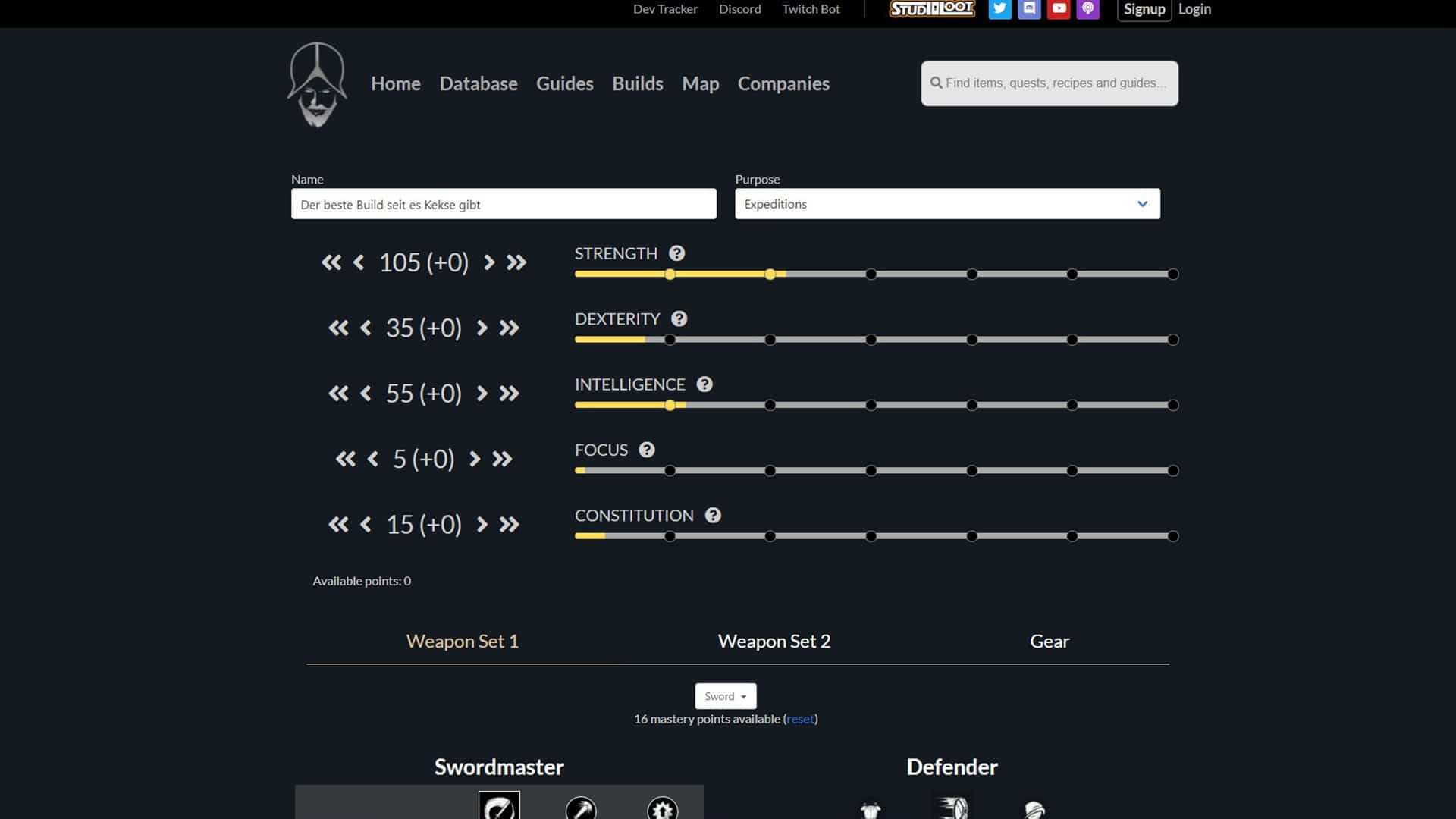Increase Focus by large step
This screenshot has width=1456, height=819.
click(x=502, y=459)
